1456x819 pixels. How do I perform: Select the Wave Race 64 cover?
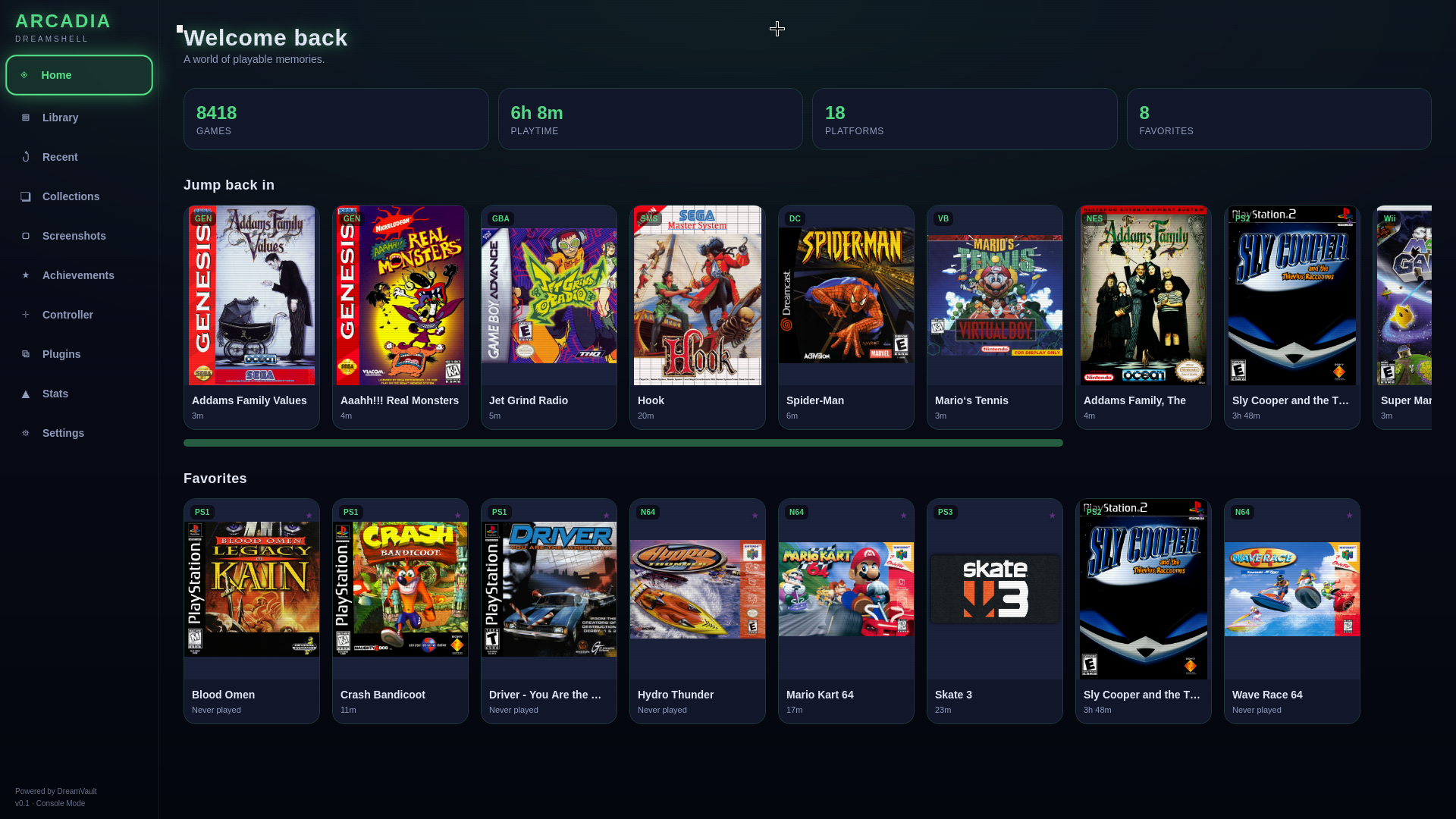1292,589
